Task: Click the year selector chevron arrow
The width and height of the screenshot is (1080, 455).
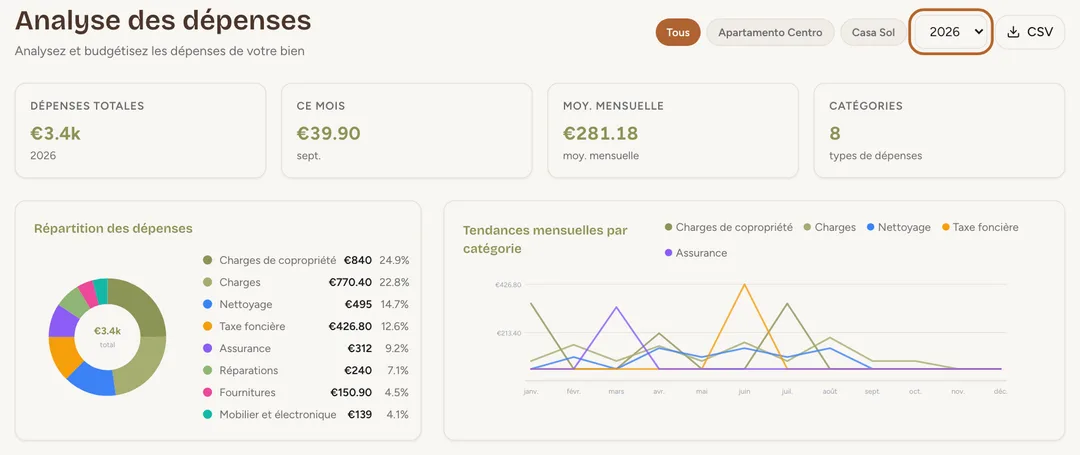Action: (x=979, y=32)
